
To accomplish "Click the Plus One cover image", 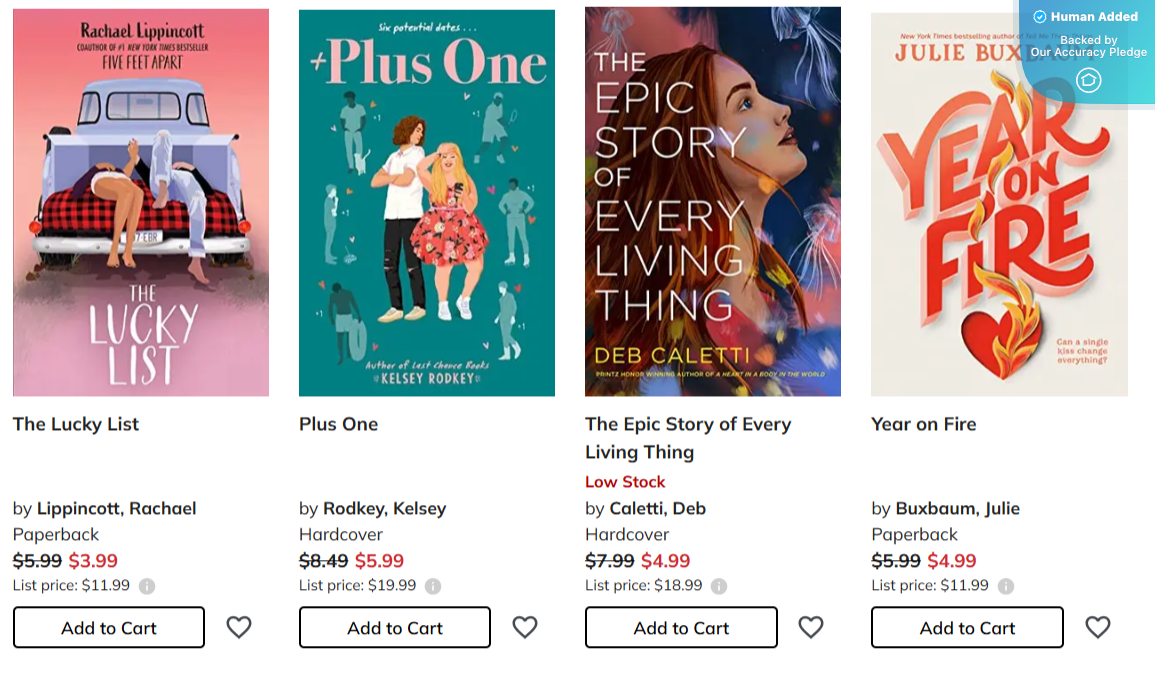I will [426, 201].
